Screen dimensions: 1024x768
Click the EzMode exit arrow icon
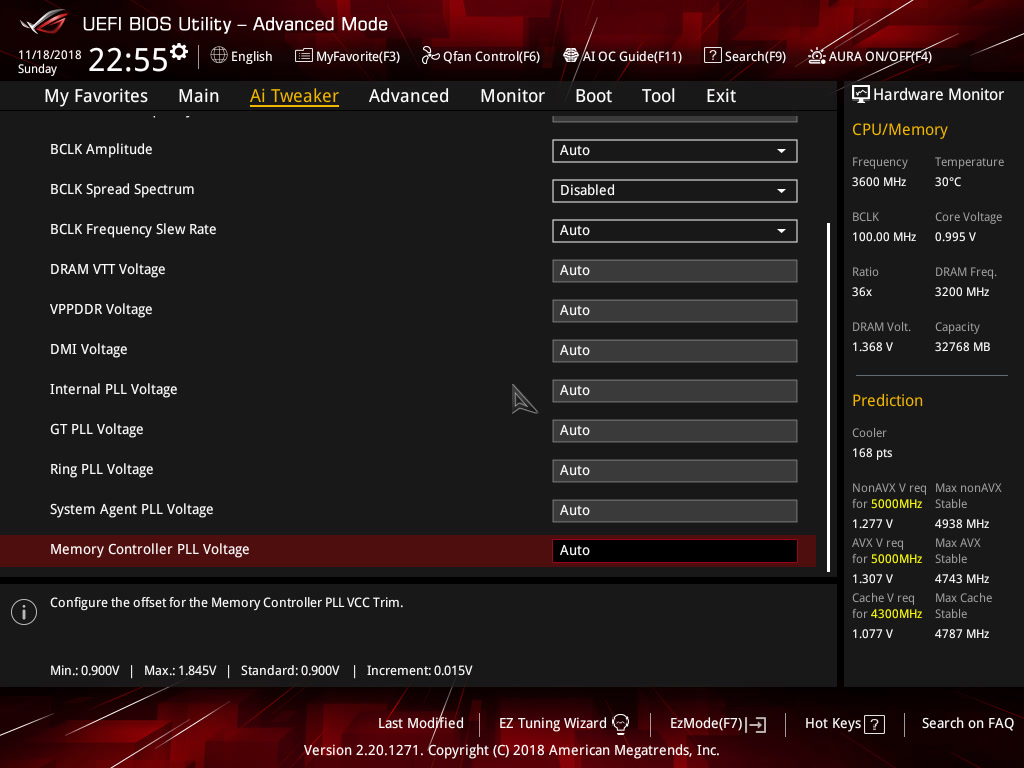[x=756, y=724]
